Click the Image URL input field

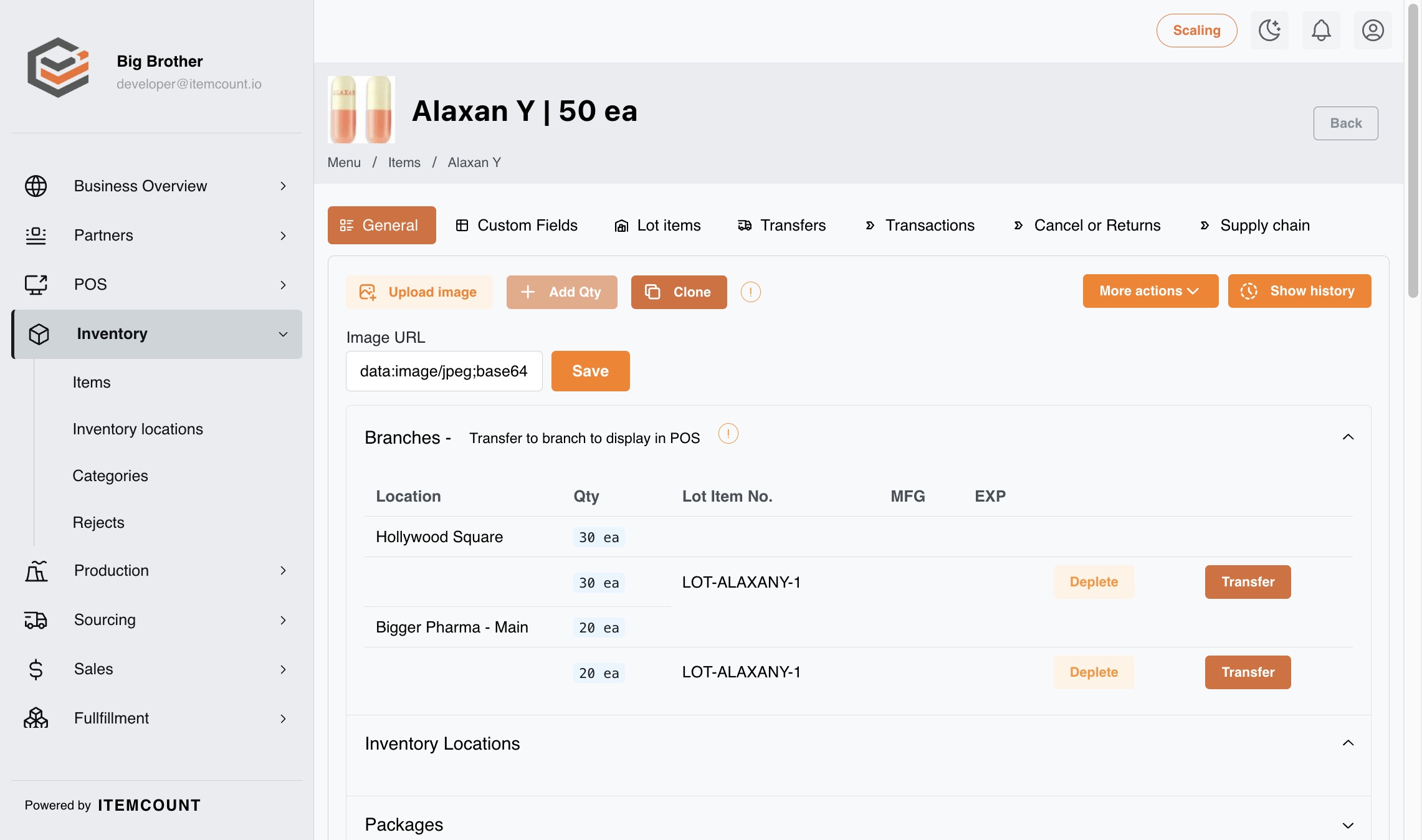tap(444, 371)
